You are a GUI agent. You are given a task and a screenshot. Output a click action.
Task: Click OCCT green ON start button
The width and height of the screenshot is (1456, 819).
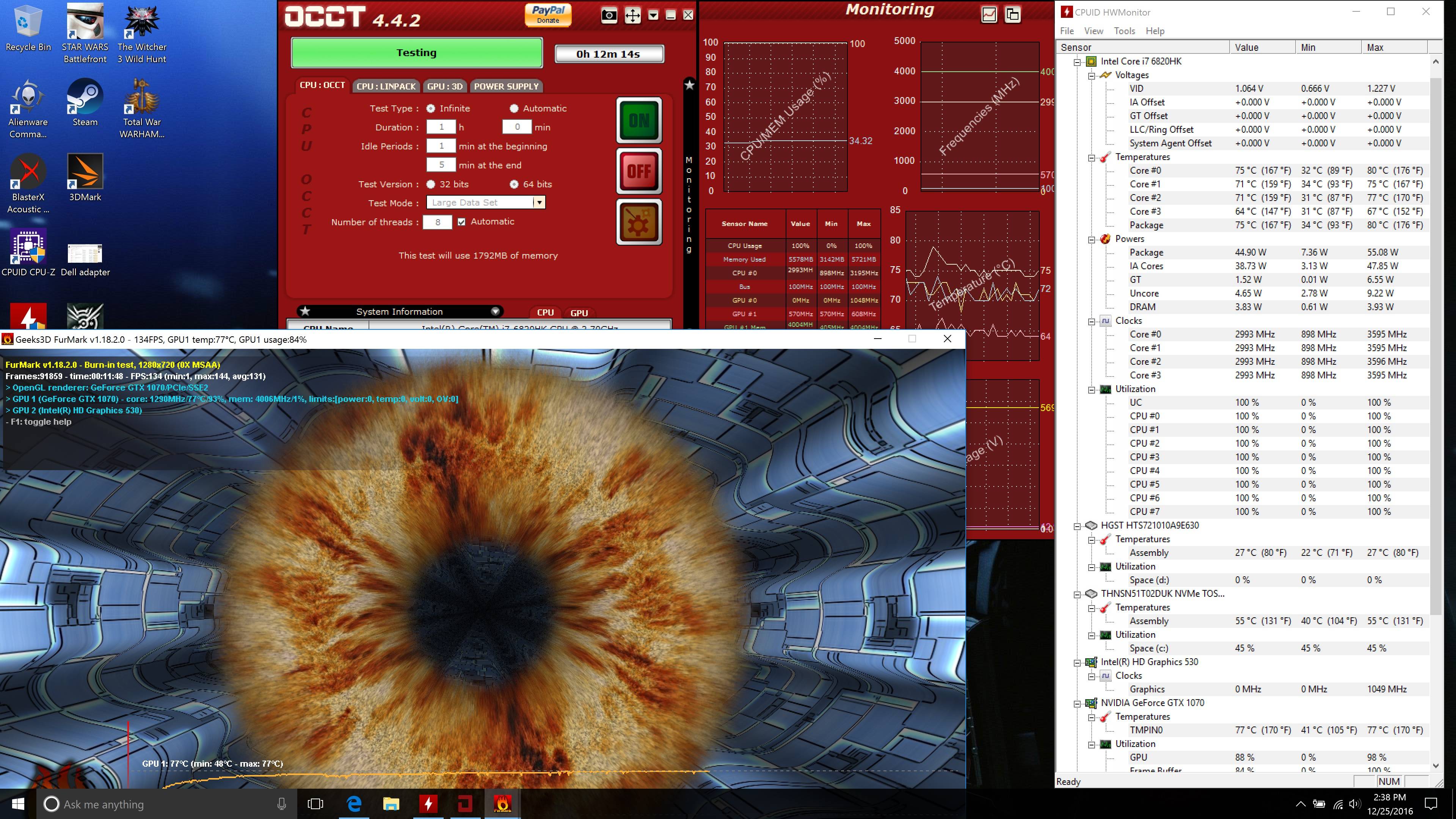tap(639, 121)
